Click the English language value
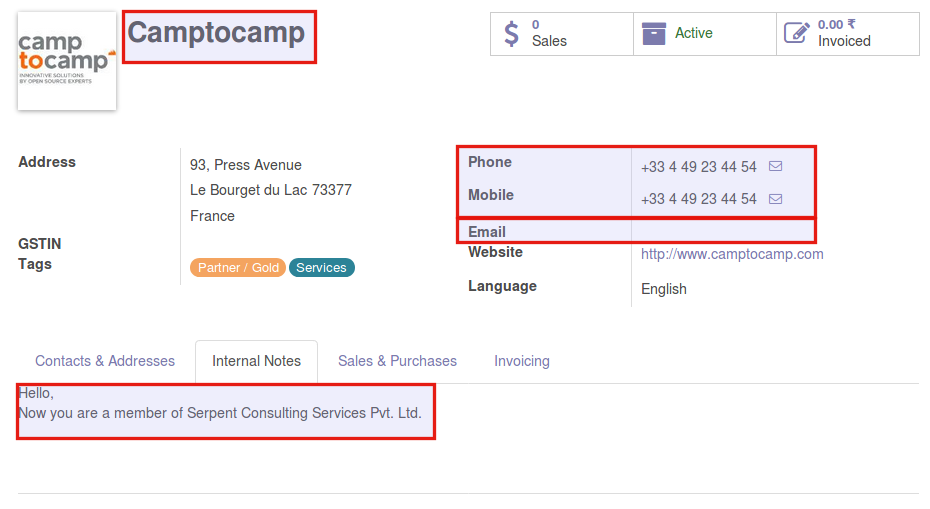 (x=664, y=289)
